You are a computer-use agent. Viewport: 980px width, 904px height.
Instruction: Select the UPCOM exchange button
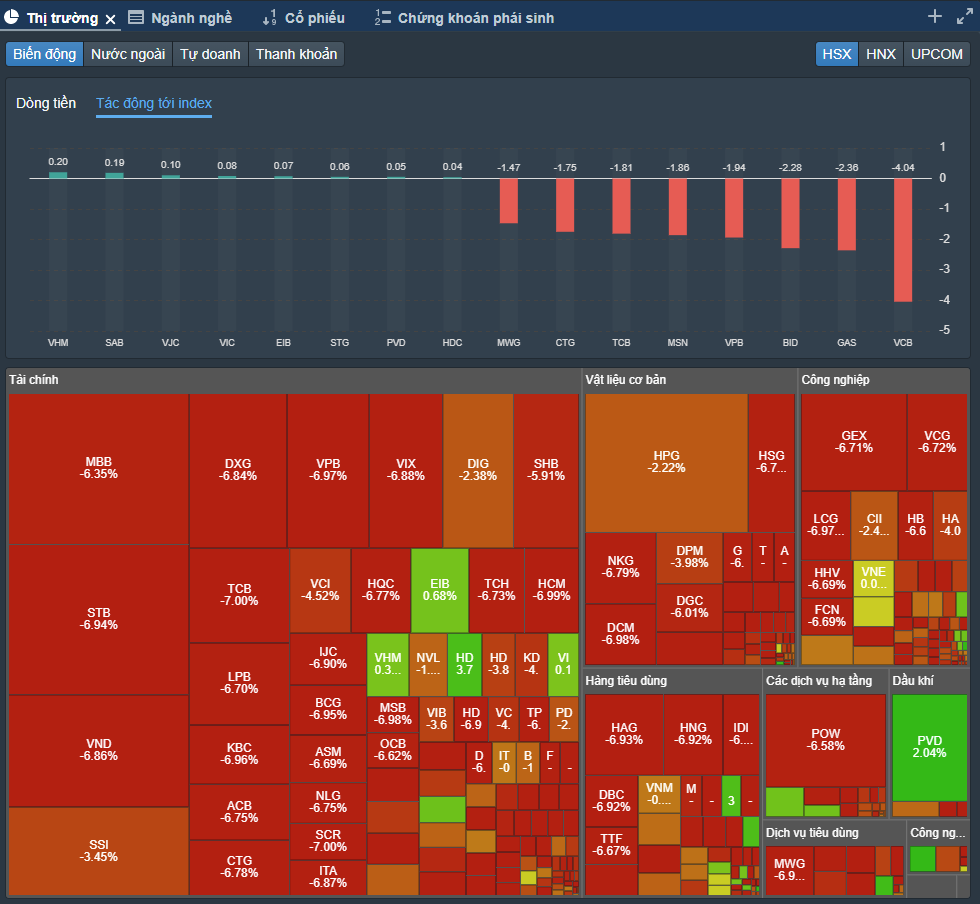tap(937, 54)
